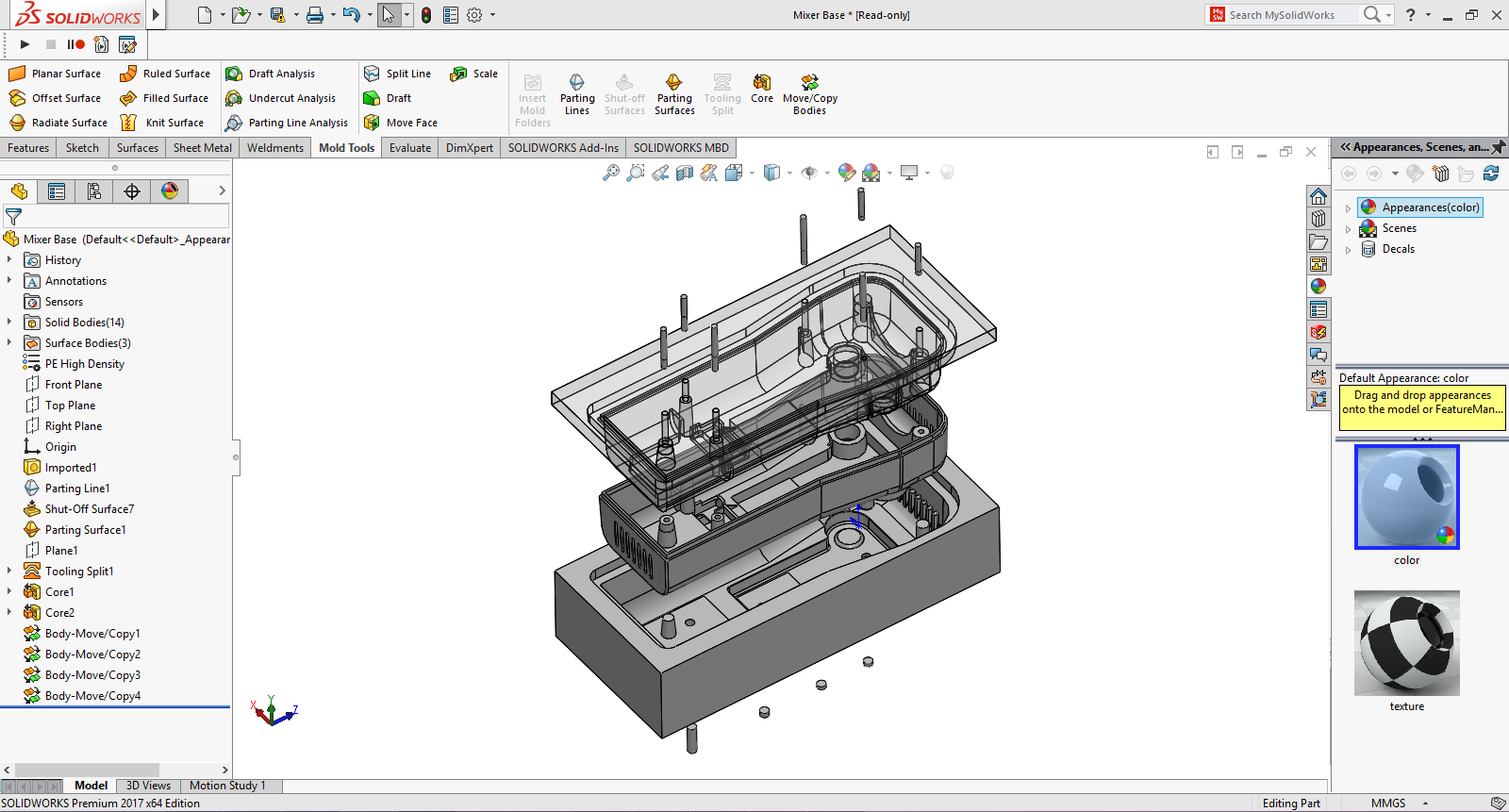Expand the Annotations tree node
The width and height of the screenshot is (1509, 812).
(x=9, y=280)
